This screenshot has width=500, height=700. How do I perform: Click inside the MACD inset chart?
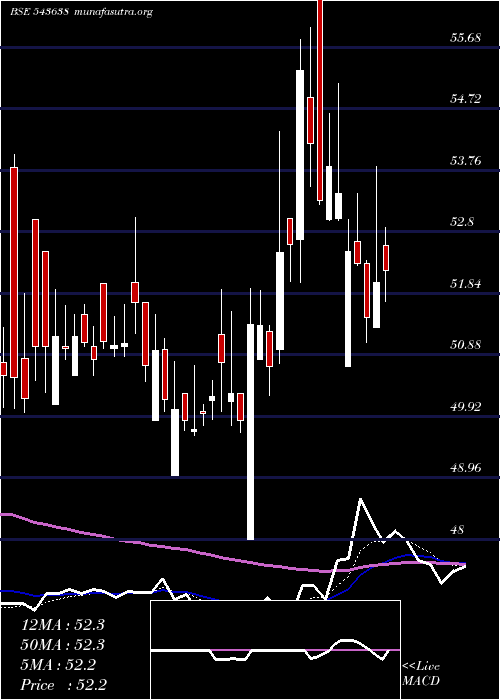click(x=275, y=650)
